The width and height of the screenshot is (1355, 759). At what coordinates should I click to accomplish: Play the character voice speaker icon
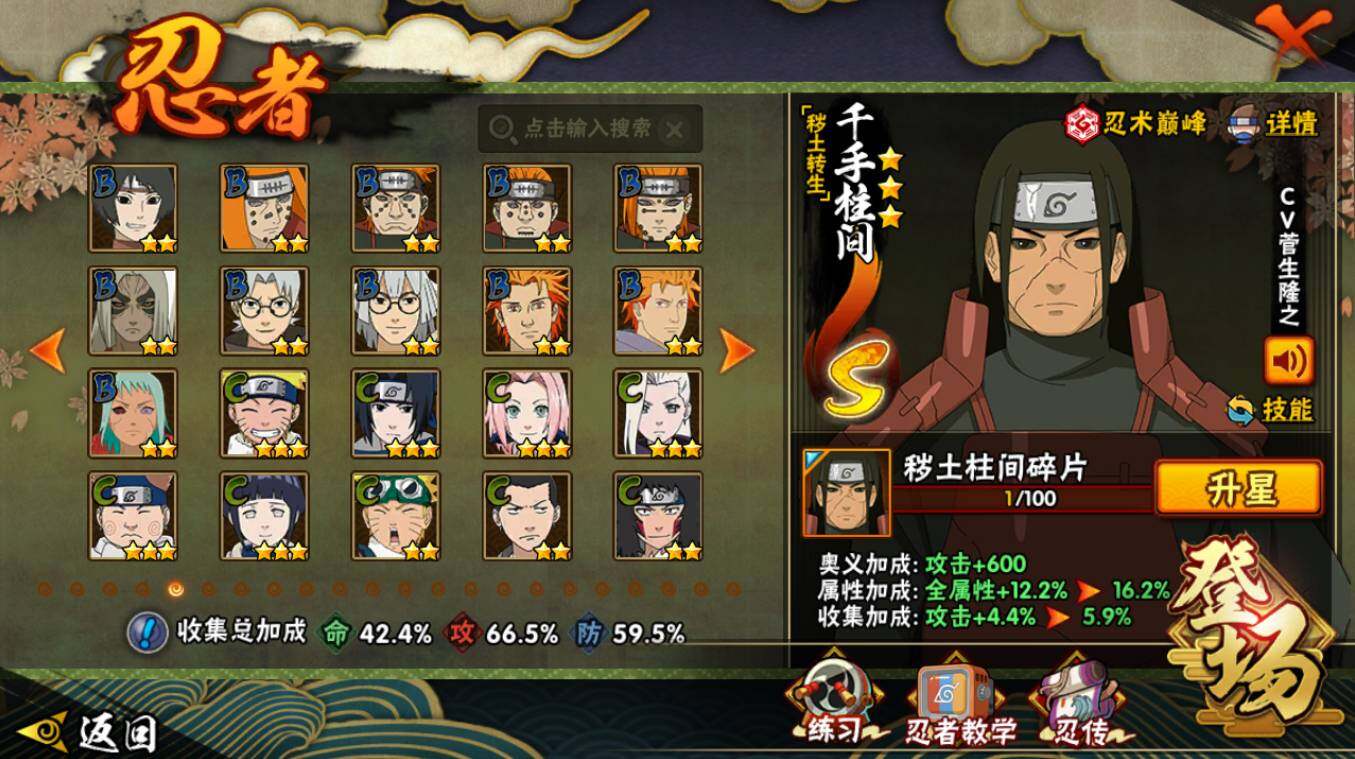(x=1289, y=361)
